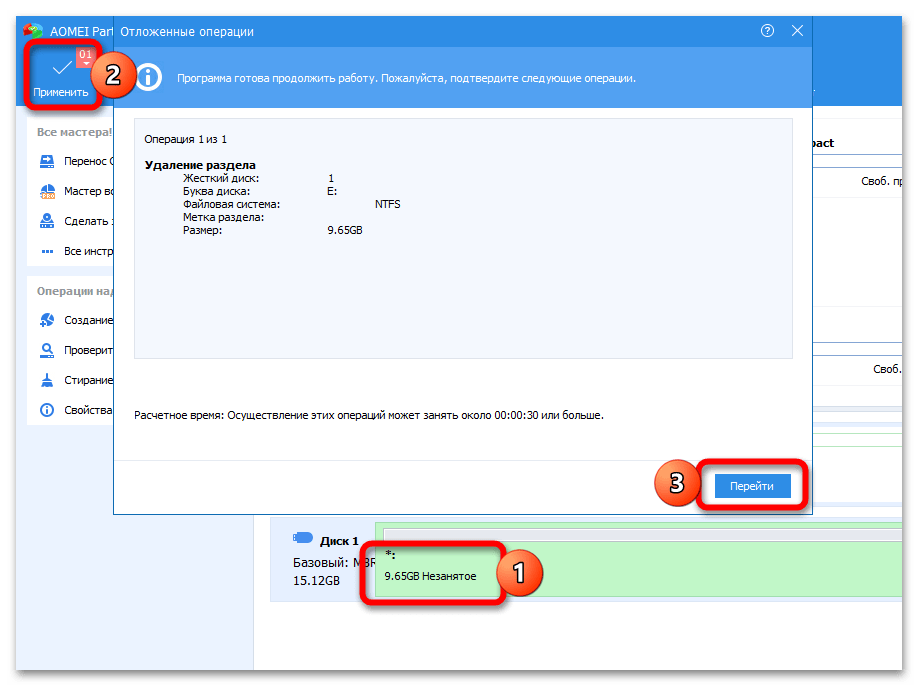
Task: Click the NTFS file system value
Action: 388,204
